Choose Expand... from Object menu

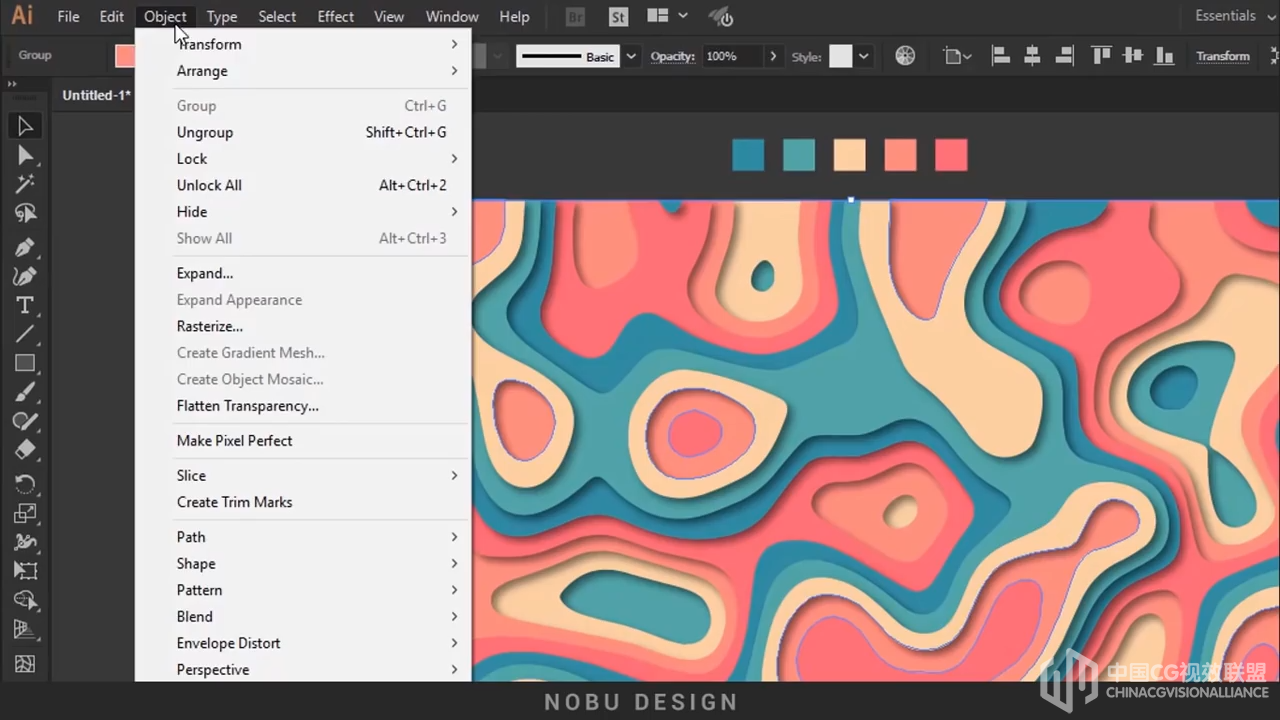[302, 273]
